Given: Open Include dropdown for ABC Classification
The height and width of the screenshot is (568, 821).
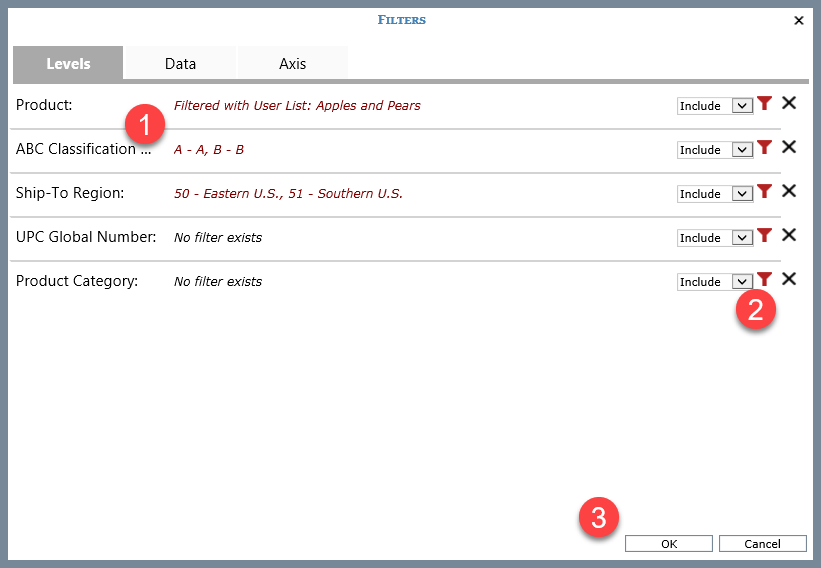Looking at the screenshot, I should pos(741,150).
